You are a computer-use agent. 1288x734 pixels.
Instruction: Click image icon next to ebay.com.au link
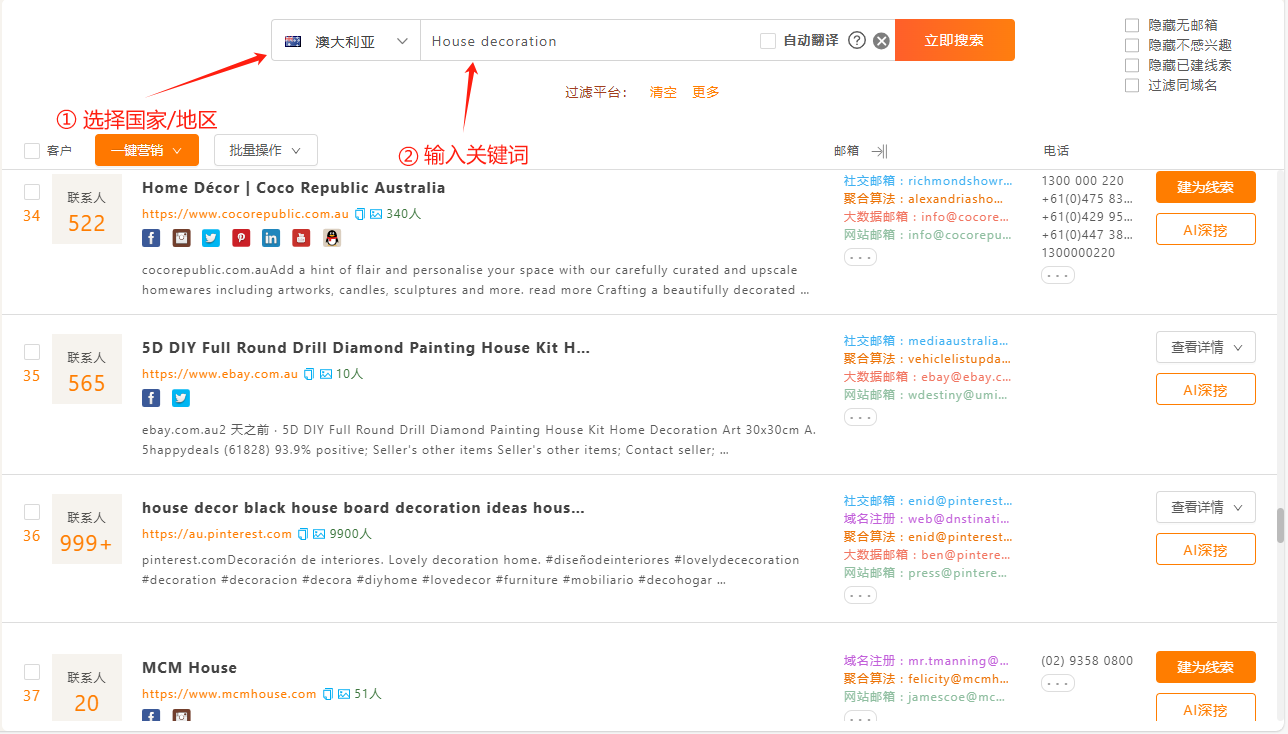tap(325, 374)
